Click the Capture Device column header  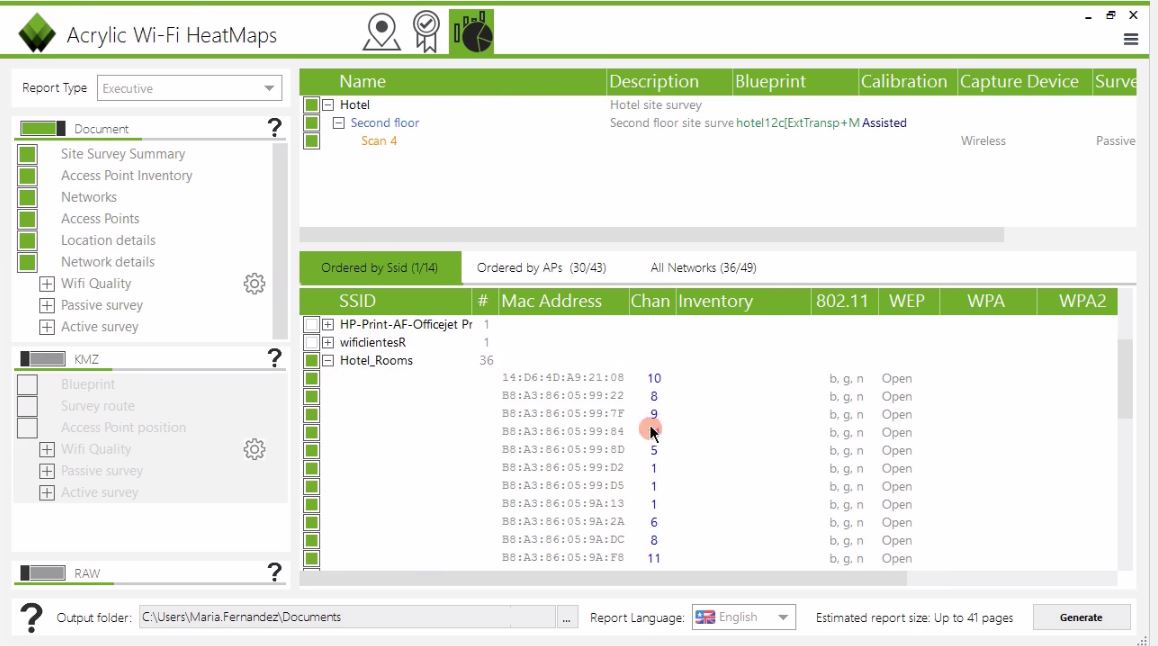coord(1024,81)
